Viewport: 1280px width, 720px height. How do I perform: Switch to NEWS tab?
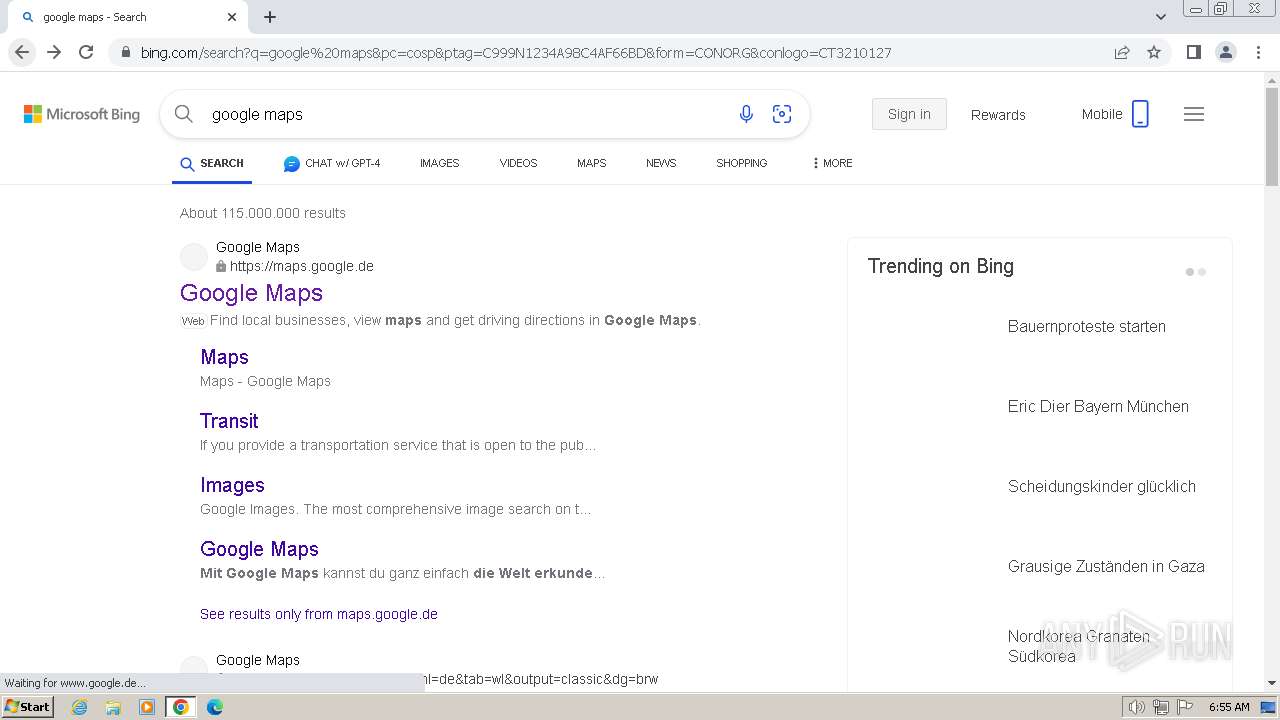[x=661, y=163]
